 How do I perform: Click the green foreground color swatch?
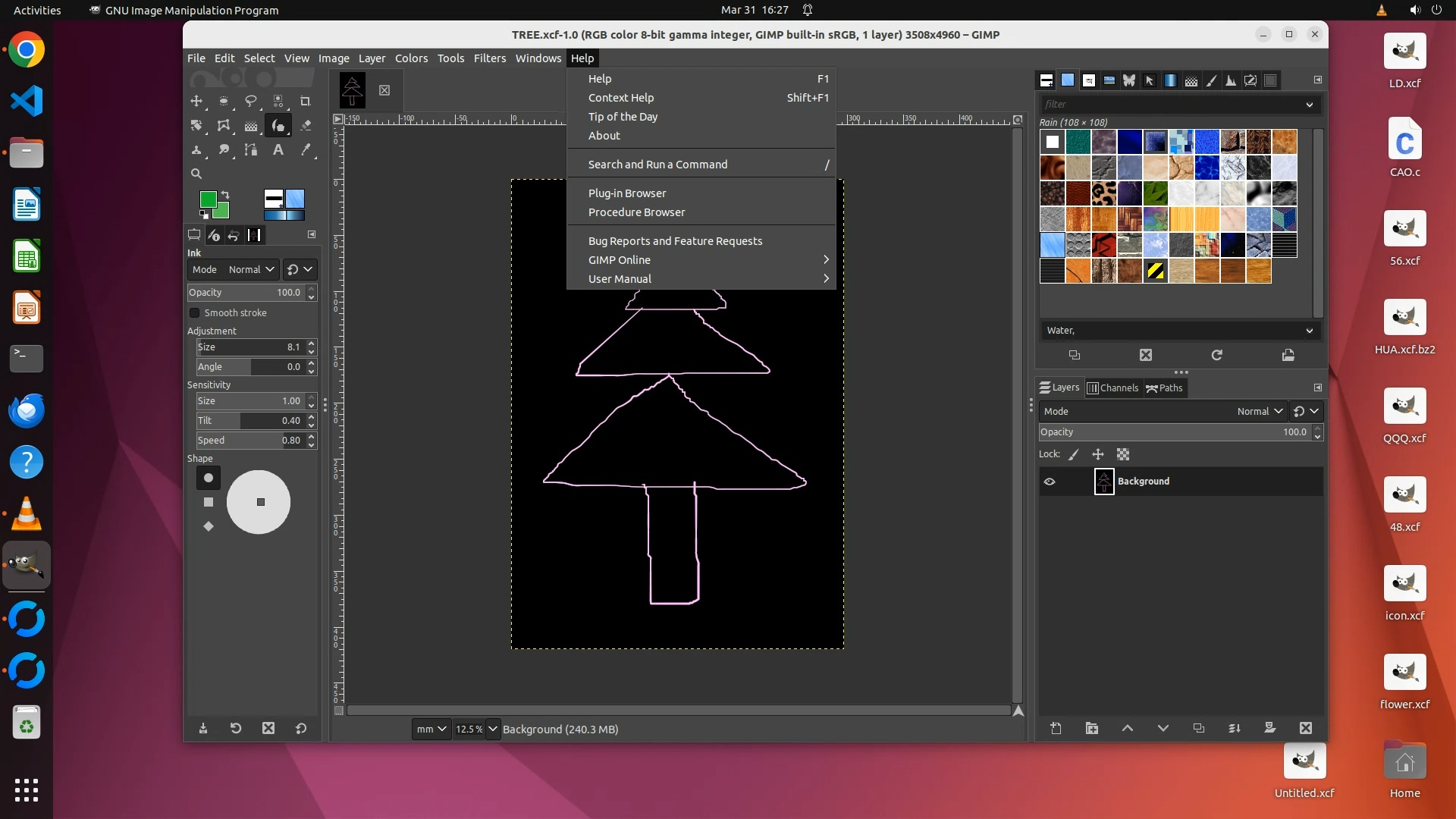[x=207, y=199]
